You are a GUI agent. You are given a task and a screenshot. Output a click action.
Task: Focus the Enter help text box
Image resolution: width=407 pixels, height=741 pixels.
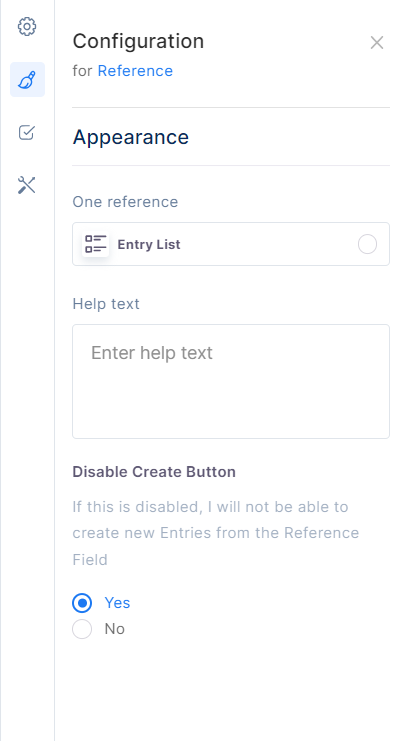tap(231, 381)
